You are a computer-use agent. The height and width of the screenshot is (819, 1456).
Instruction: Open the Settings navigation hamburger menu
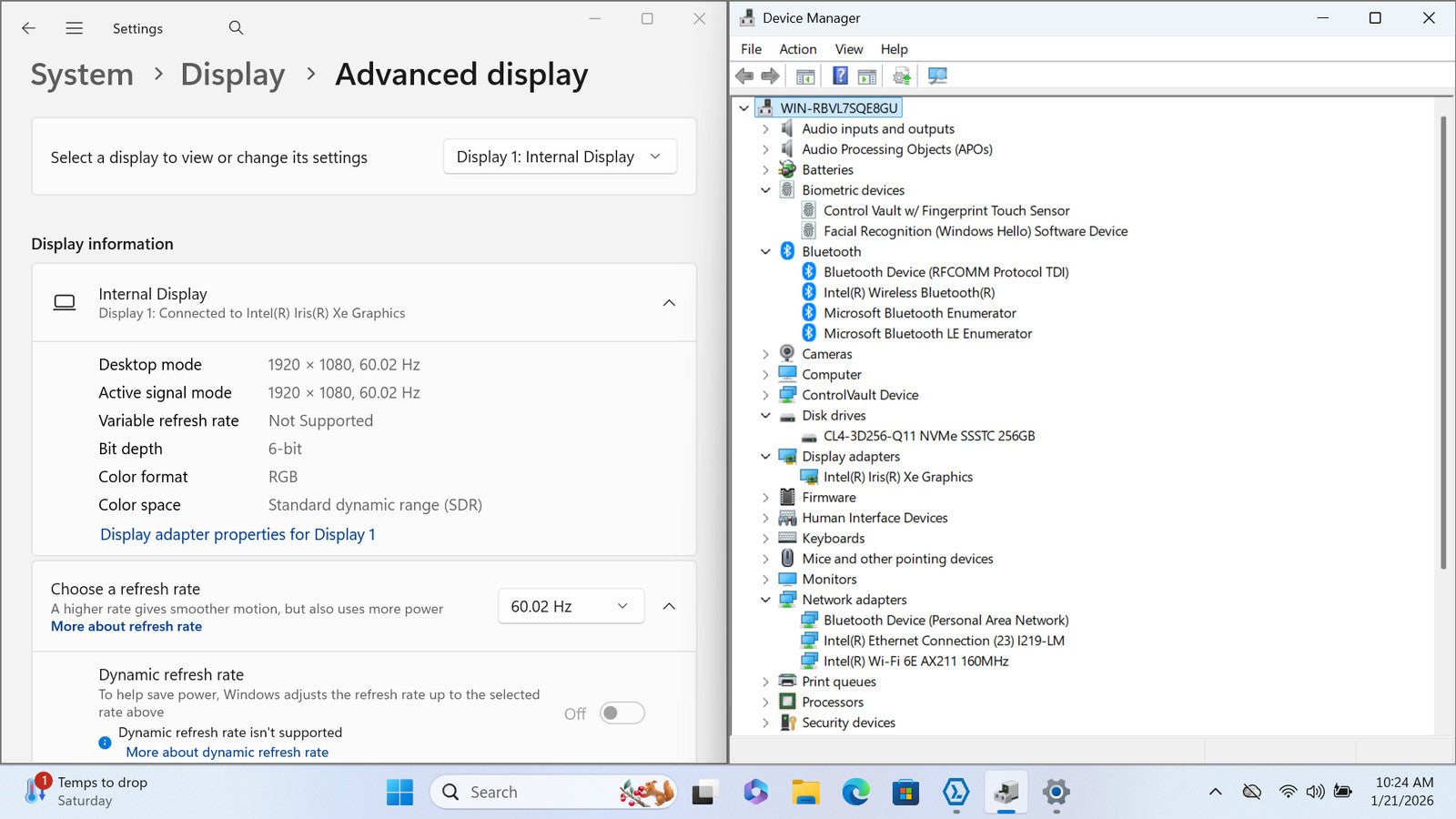pos(75,28)
